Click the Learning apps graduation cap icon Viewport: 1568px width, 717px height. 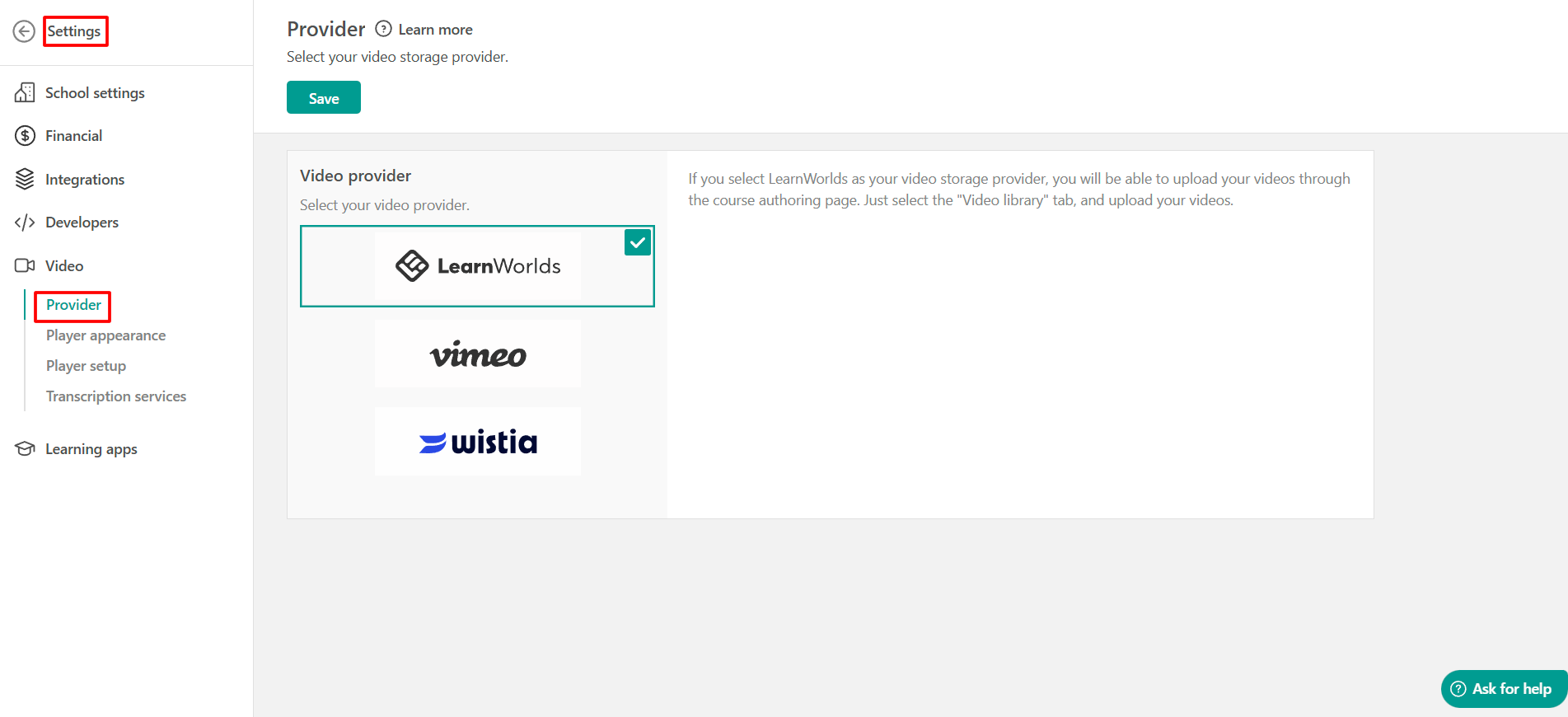[25, 448]
